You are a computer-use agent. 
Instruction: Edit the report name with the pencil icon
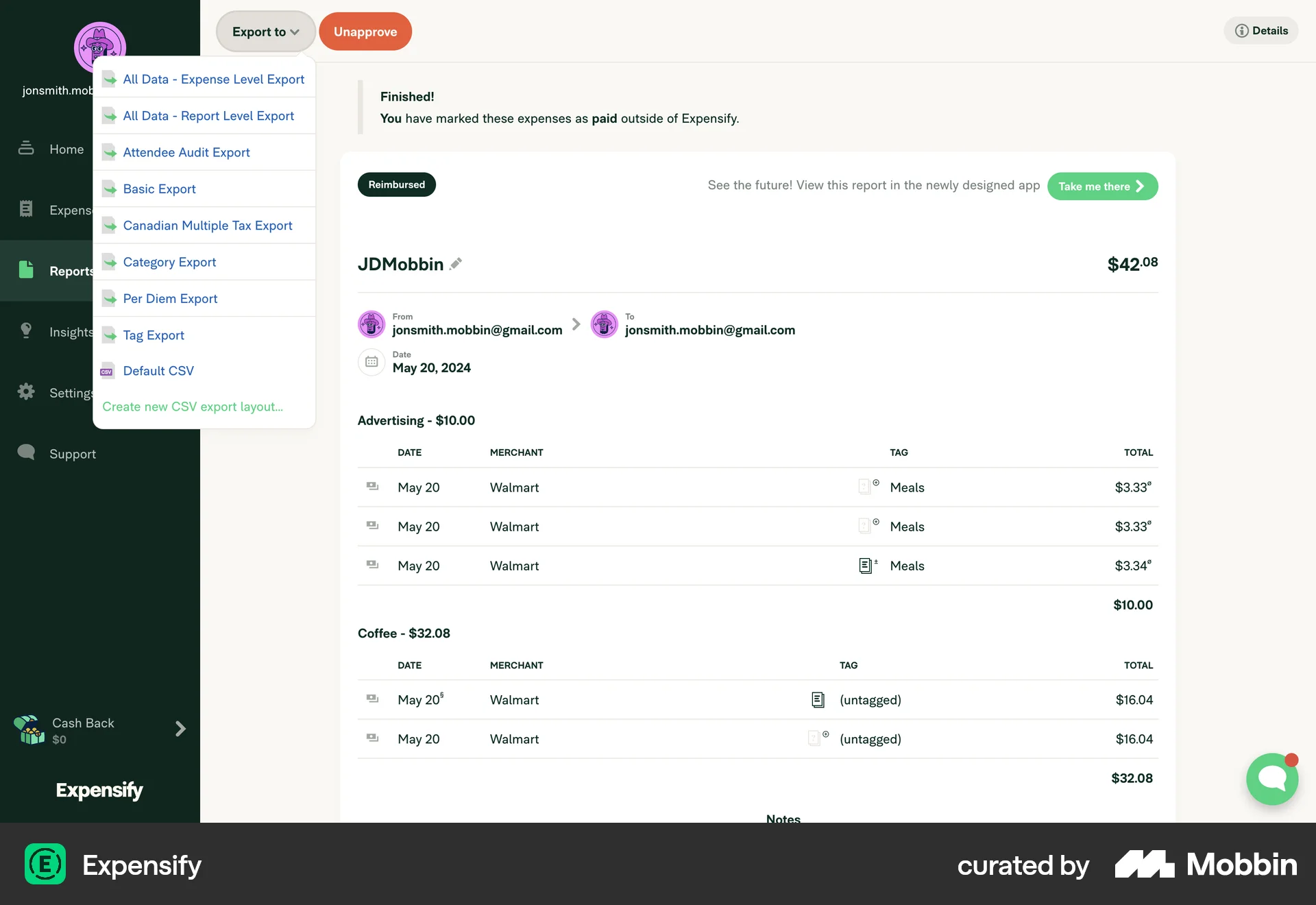click(456, 264)
